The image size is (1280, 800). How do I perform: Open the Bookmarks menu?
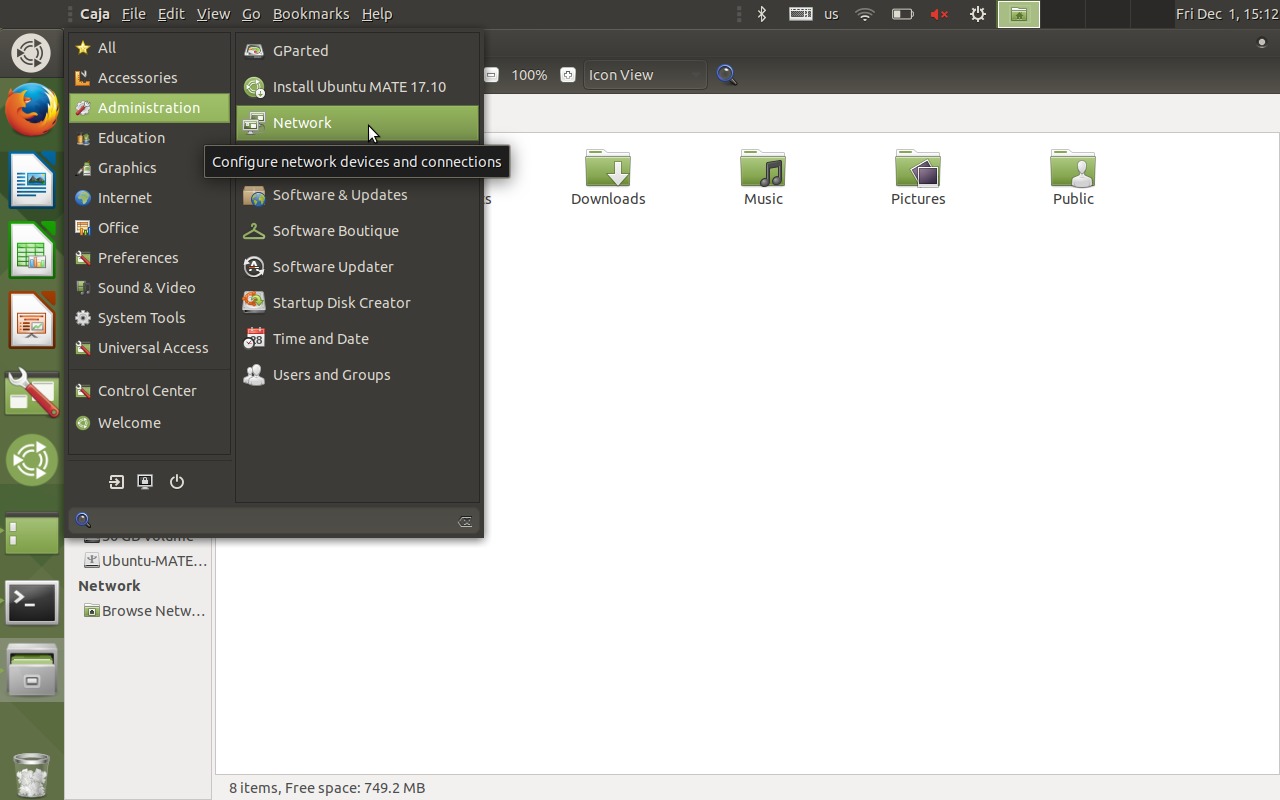(x=311, y=14)
